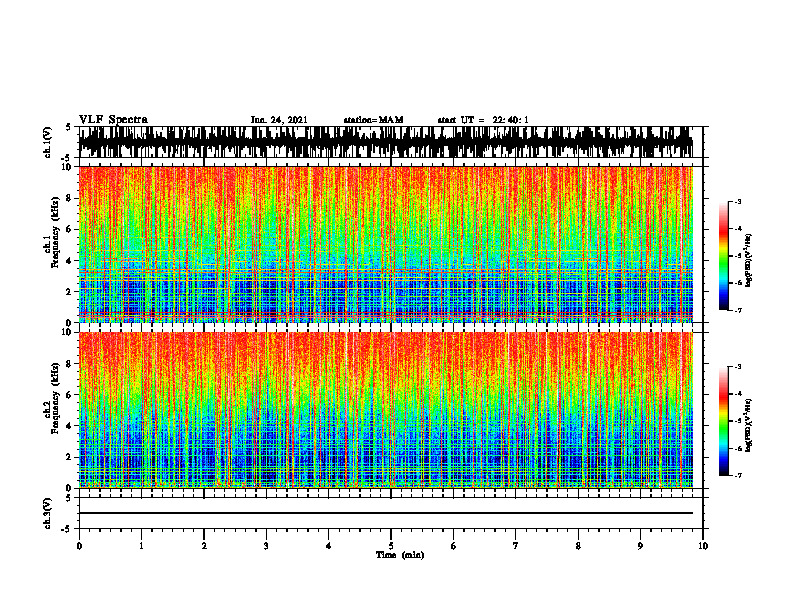Select the date text "Jan. 24, 2021"
Viewport: 792px width, 612px height.
(x=279, y=120)
